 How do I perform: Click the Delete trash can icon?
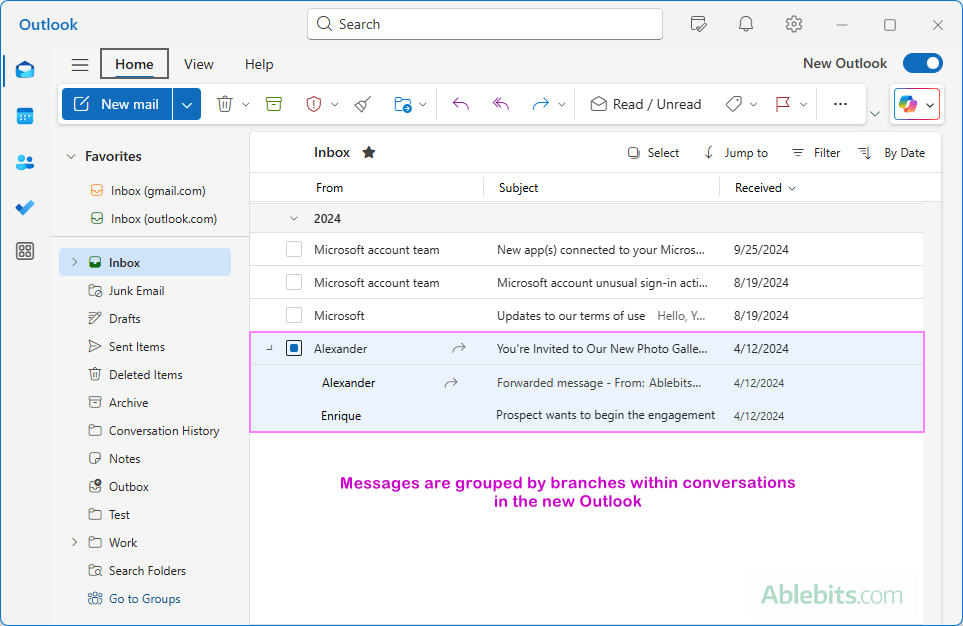225,104
